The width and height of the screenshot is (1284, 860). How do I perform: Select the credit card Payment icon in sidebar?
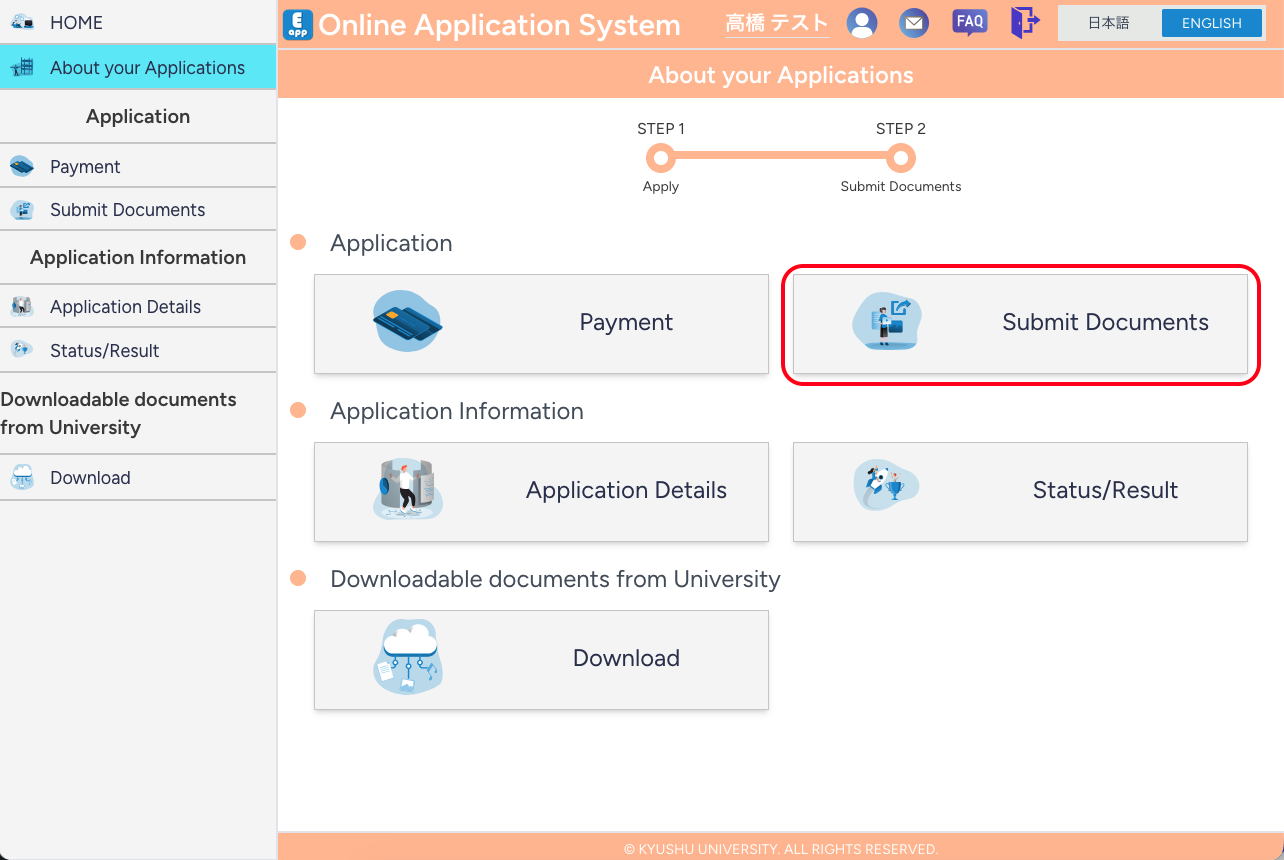(23, 164)
